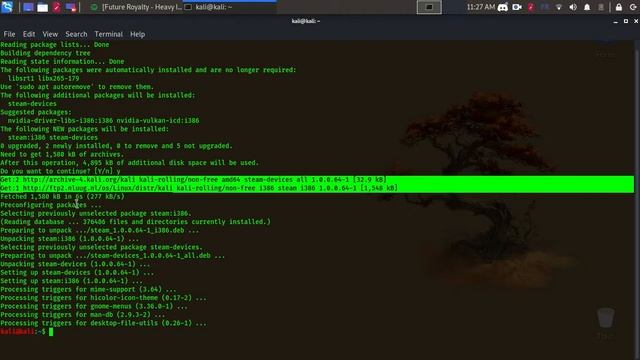Open the file manager launcher in panel

[42, 7]
